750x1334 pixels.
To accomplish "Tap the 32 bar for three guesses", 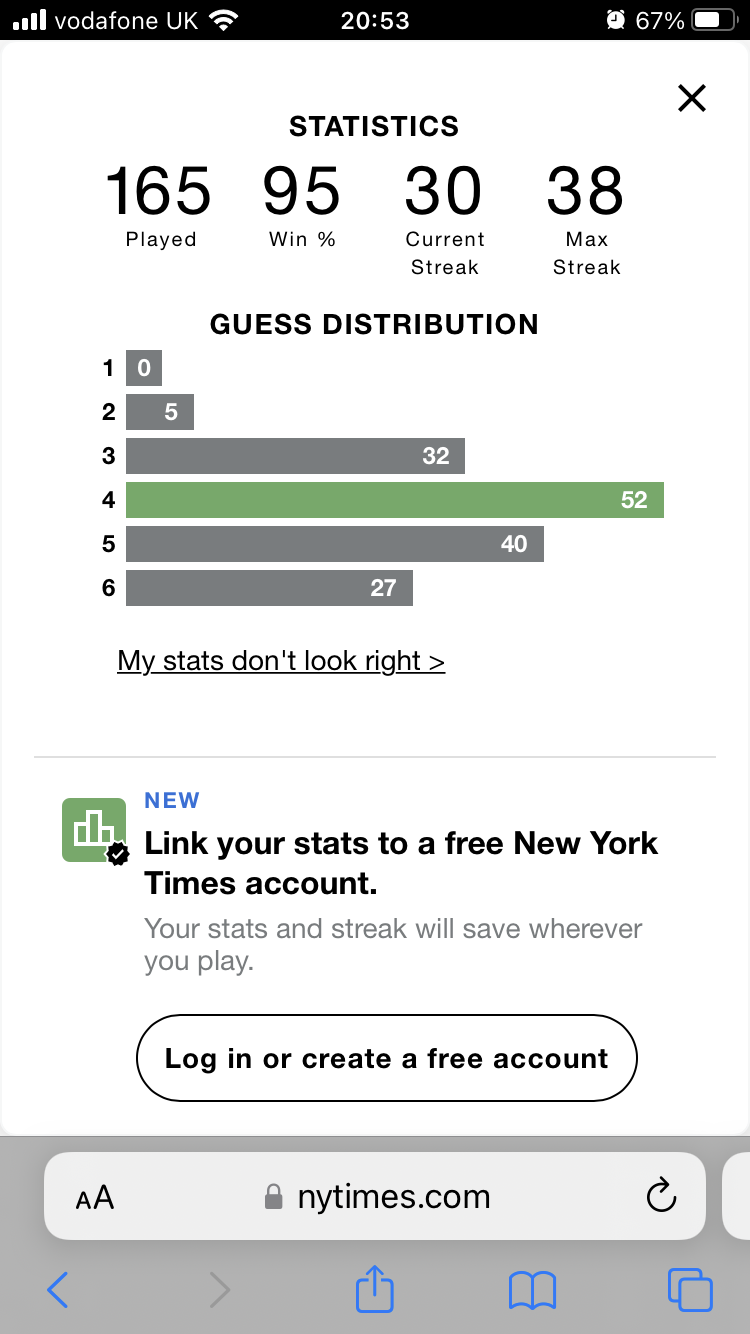I will coord(295,456).
